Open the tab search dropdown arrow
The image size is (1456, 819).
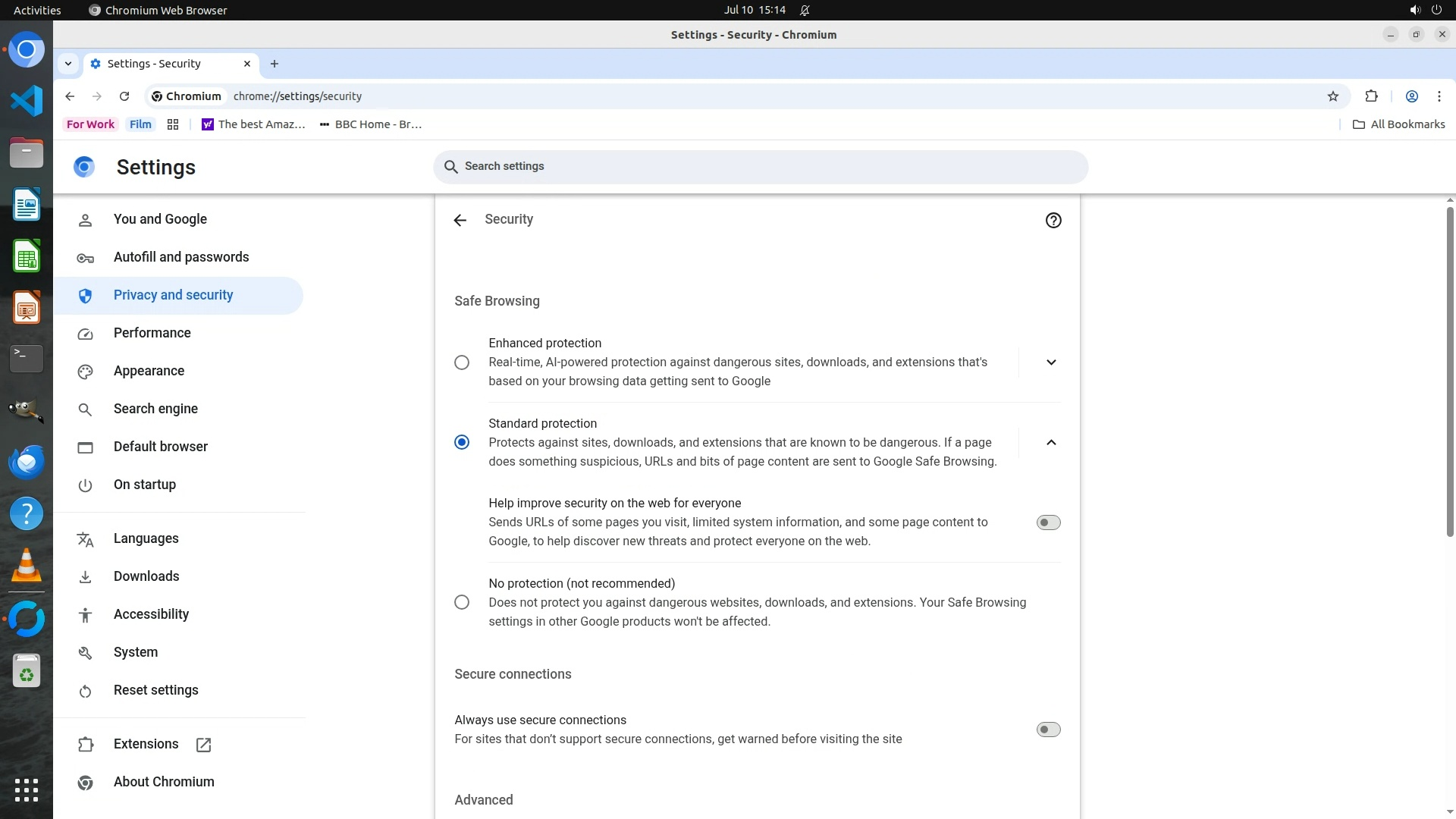68,64
